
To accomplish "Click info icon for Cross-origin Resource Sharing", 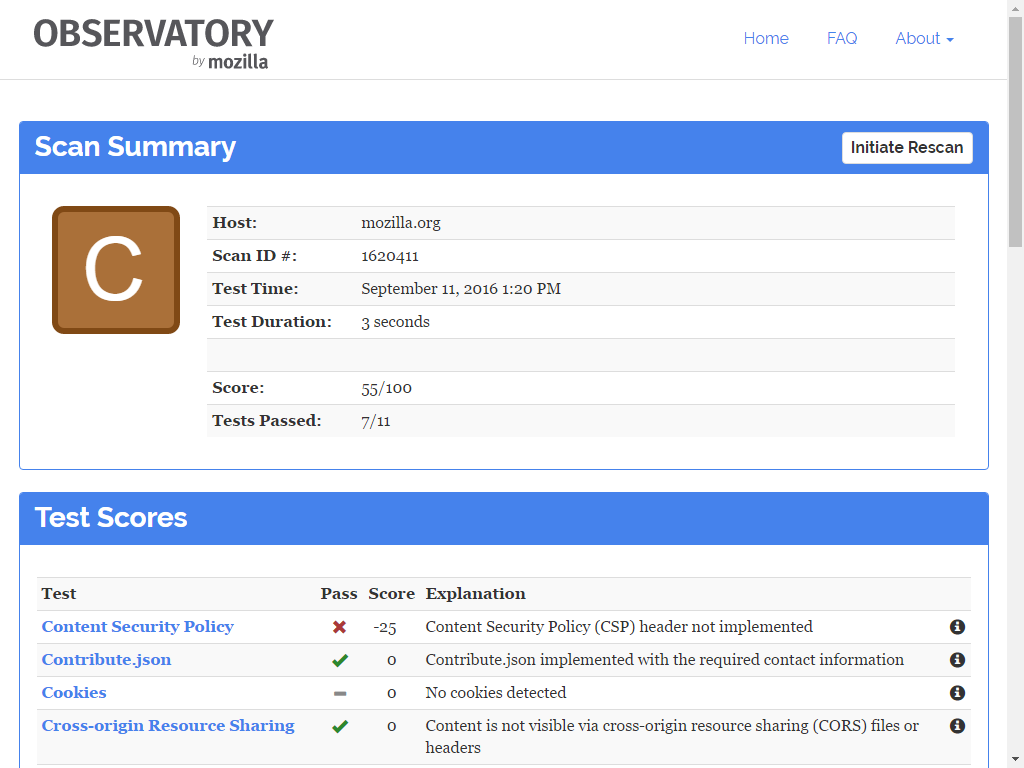I will [x=957, y=726].
